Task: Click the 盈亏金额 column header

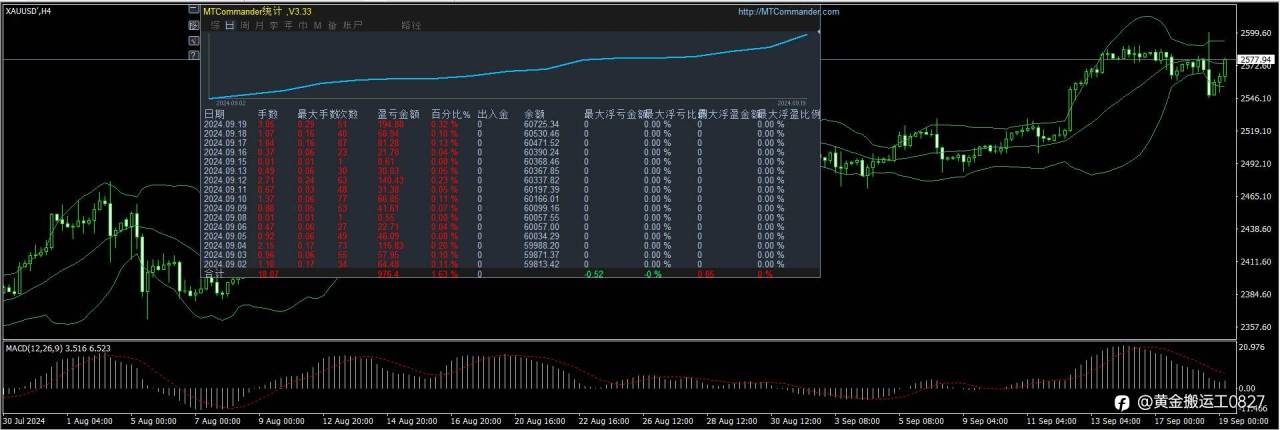Action: click(398, 114)
